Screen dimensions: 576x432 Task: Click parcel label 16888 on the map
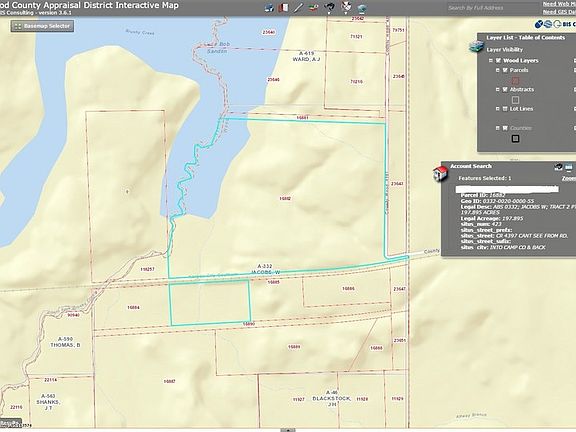pyautogui.click(x=377, y=348)
